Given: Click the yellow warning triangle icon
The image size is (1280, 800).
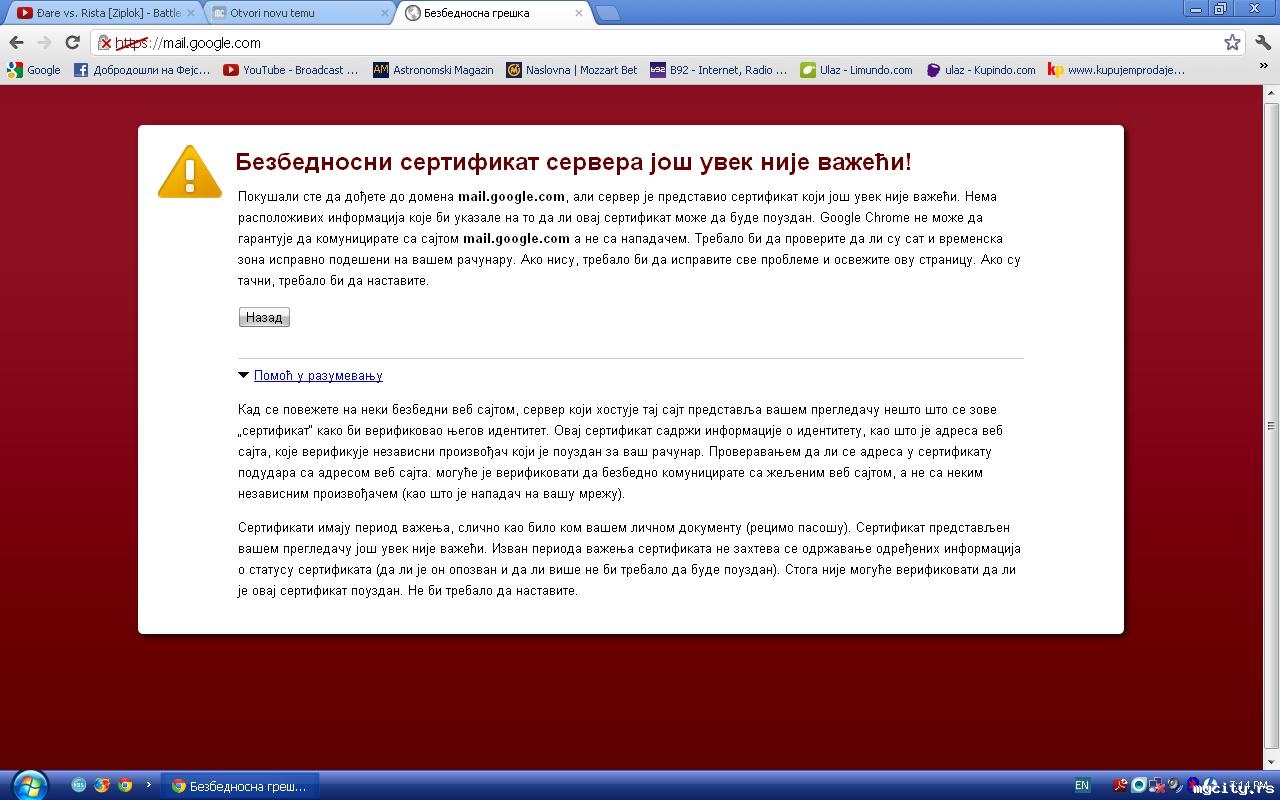Looking at the screenshot, I should 190,171.
